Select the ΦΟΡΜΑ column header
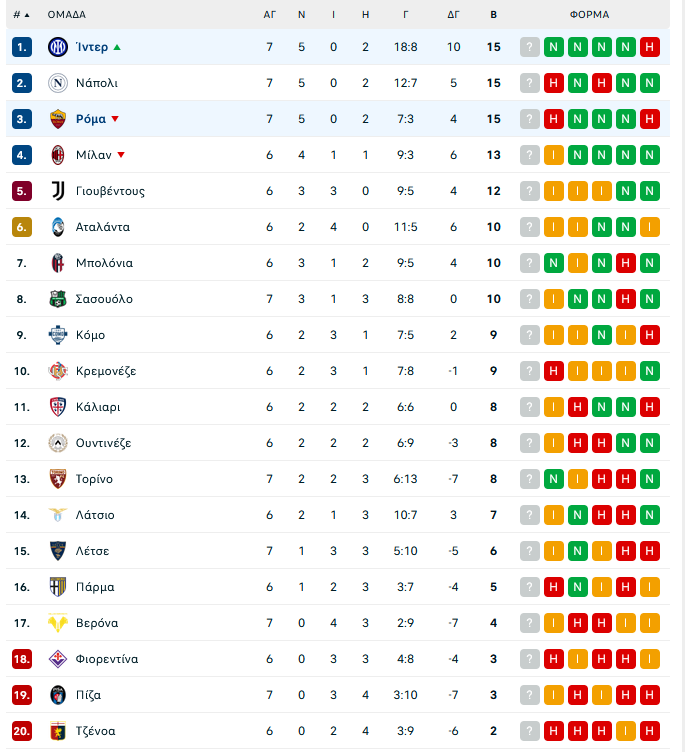Image resolution: width=685 pixels, height=752 pixels. [x=590, y=15]
